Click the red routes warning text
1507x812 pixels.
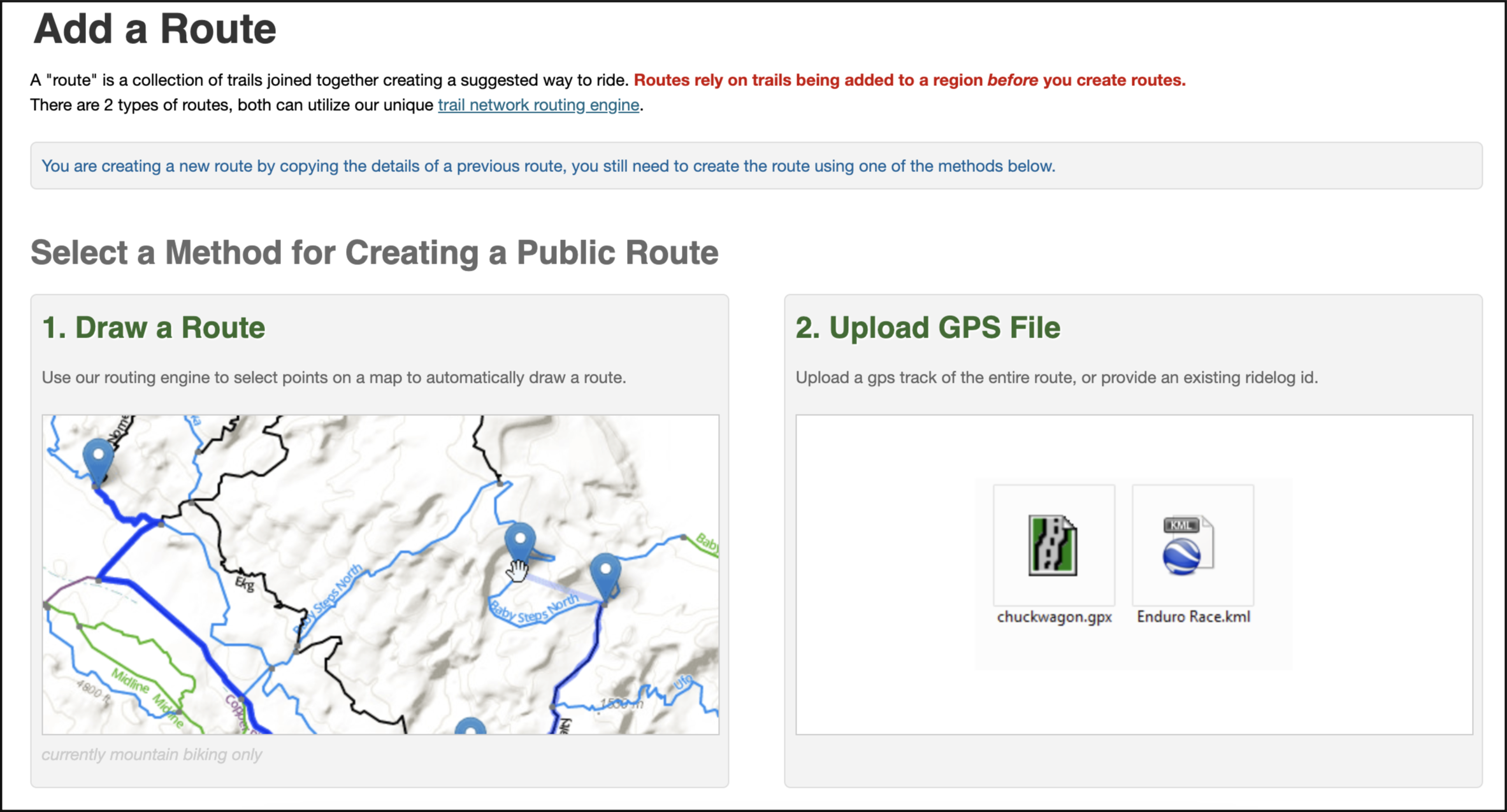click(909, 80)
